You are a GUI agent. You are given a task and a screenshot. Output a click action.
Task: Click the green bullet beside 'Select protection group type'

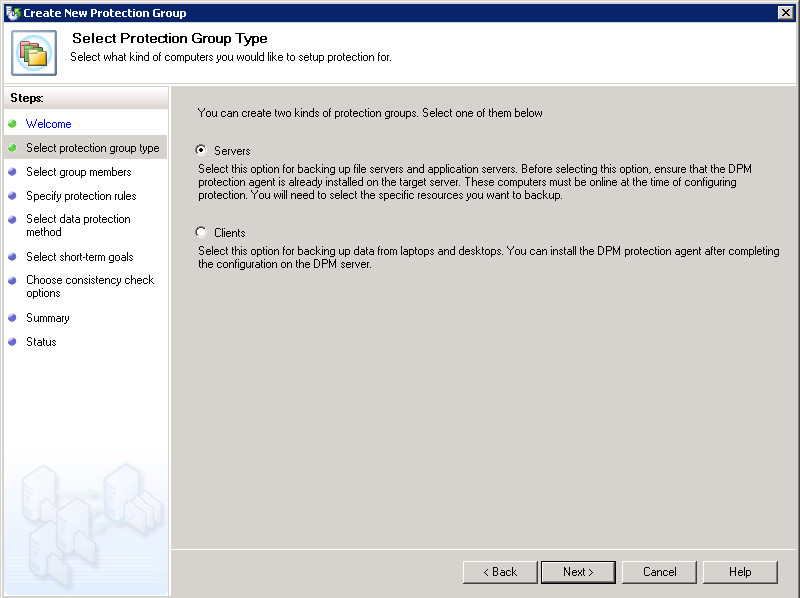tap(12, 147)
